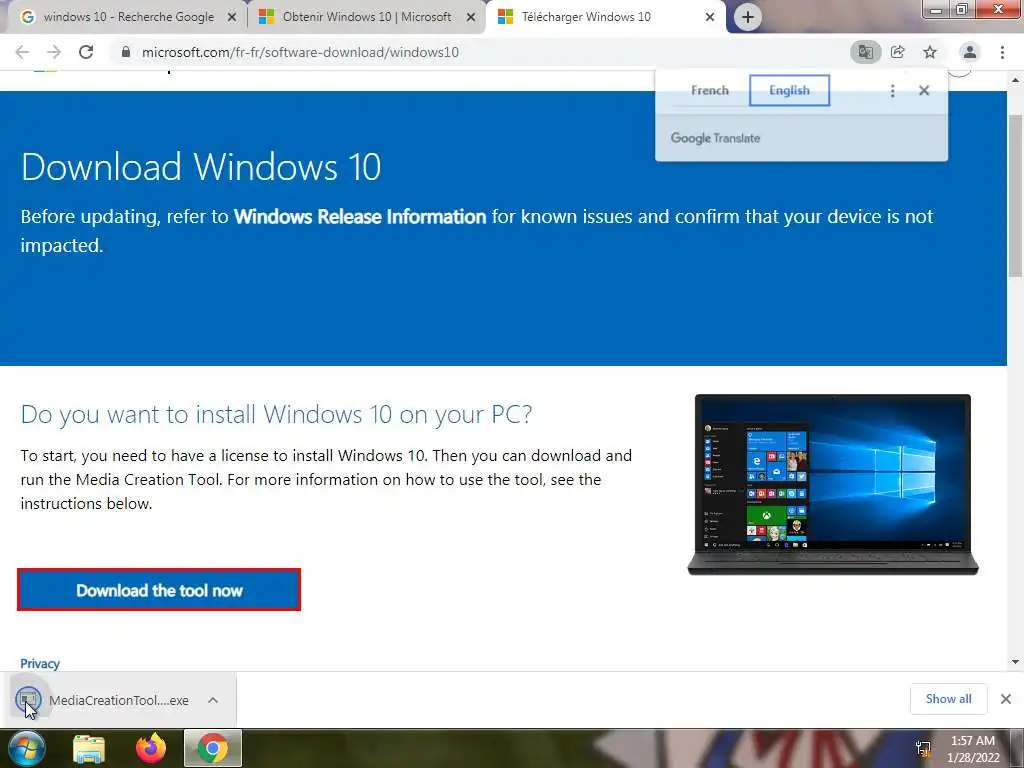
Task: Switch to 'Obtenir Windows 10 | Microsoft' tab
Action: click(x=366, y=17)
